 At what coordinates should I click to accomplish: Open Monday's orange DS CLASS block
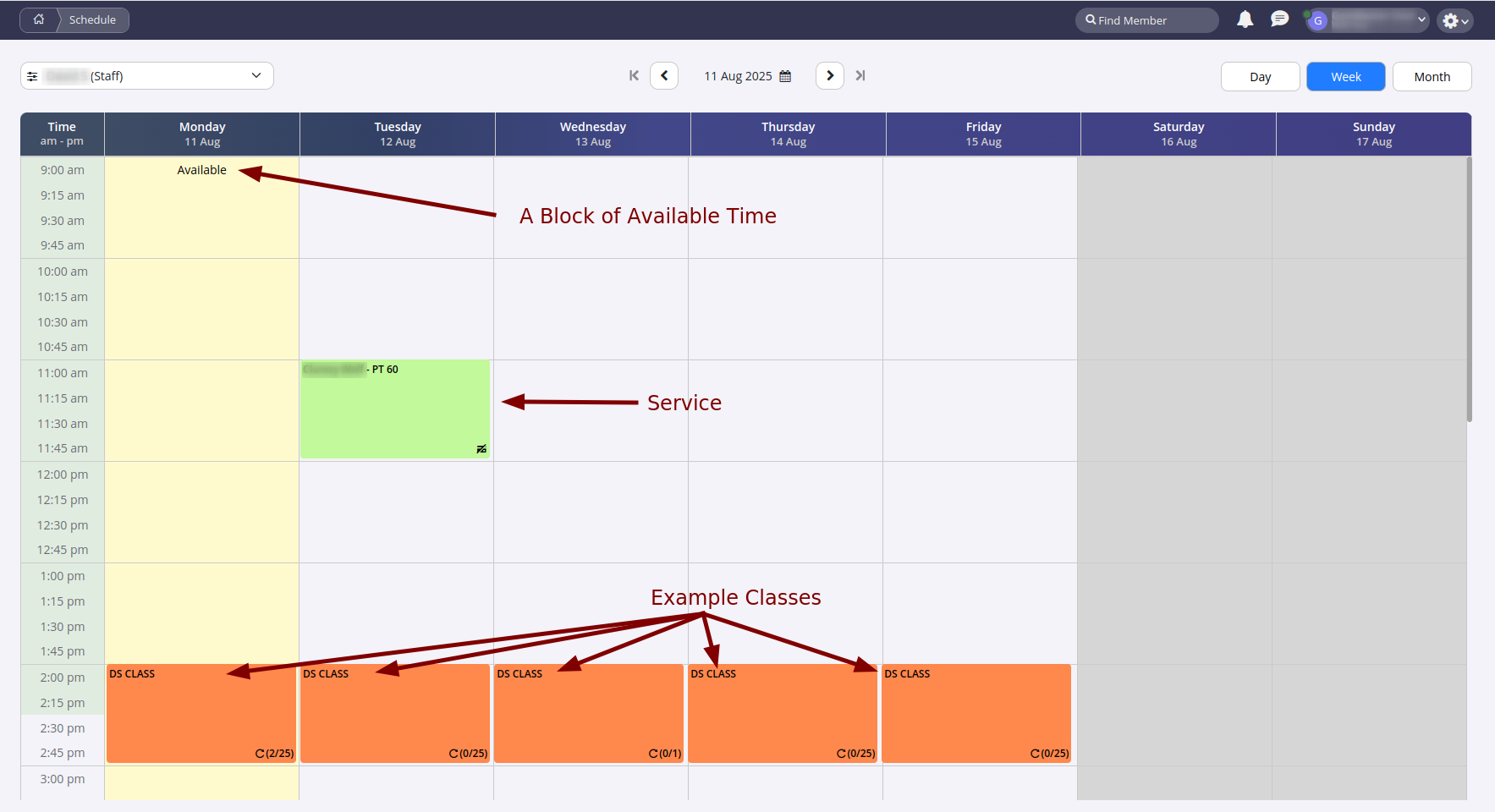click(201, 713)
